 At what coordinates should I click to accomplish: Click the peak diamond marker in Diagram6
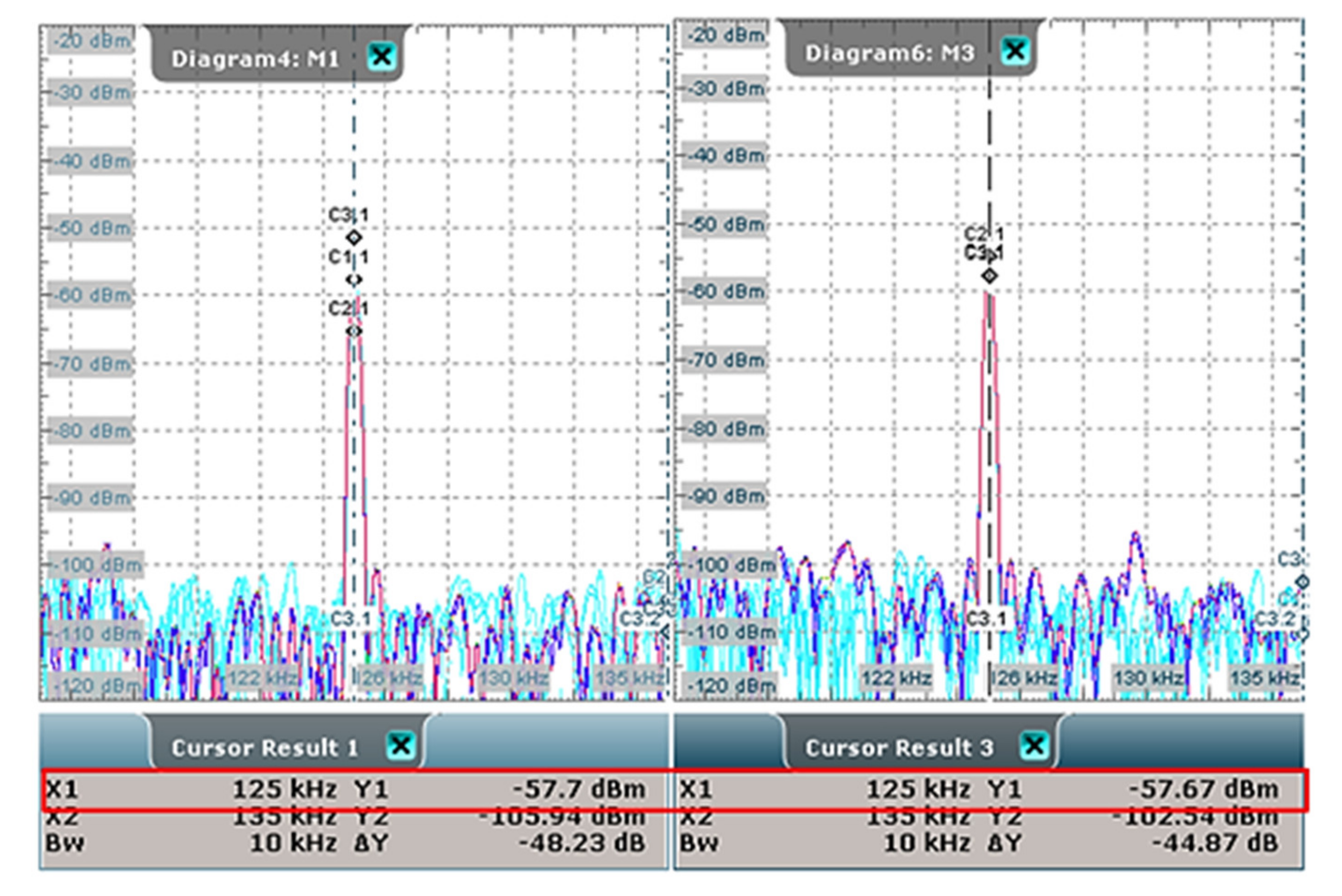point(989,276)
